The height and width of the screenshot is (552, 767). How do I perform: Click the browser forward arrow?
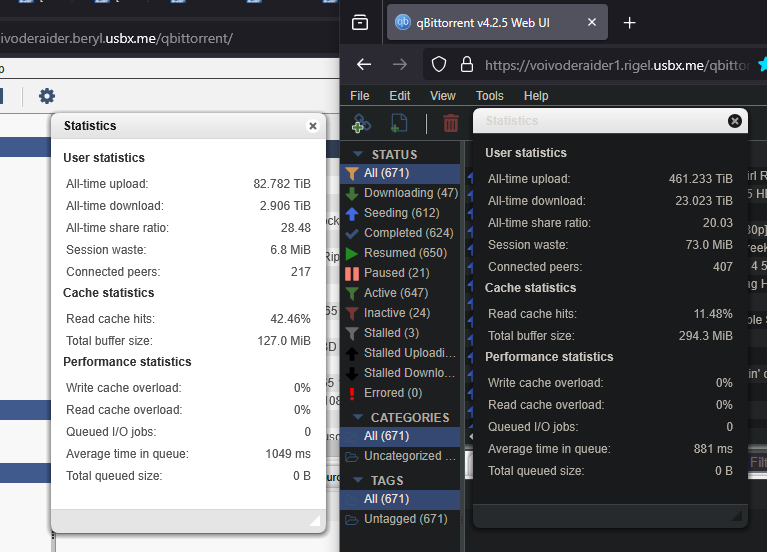coord(400,64)
